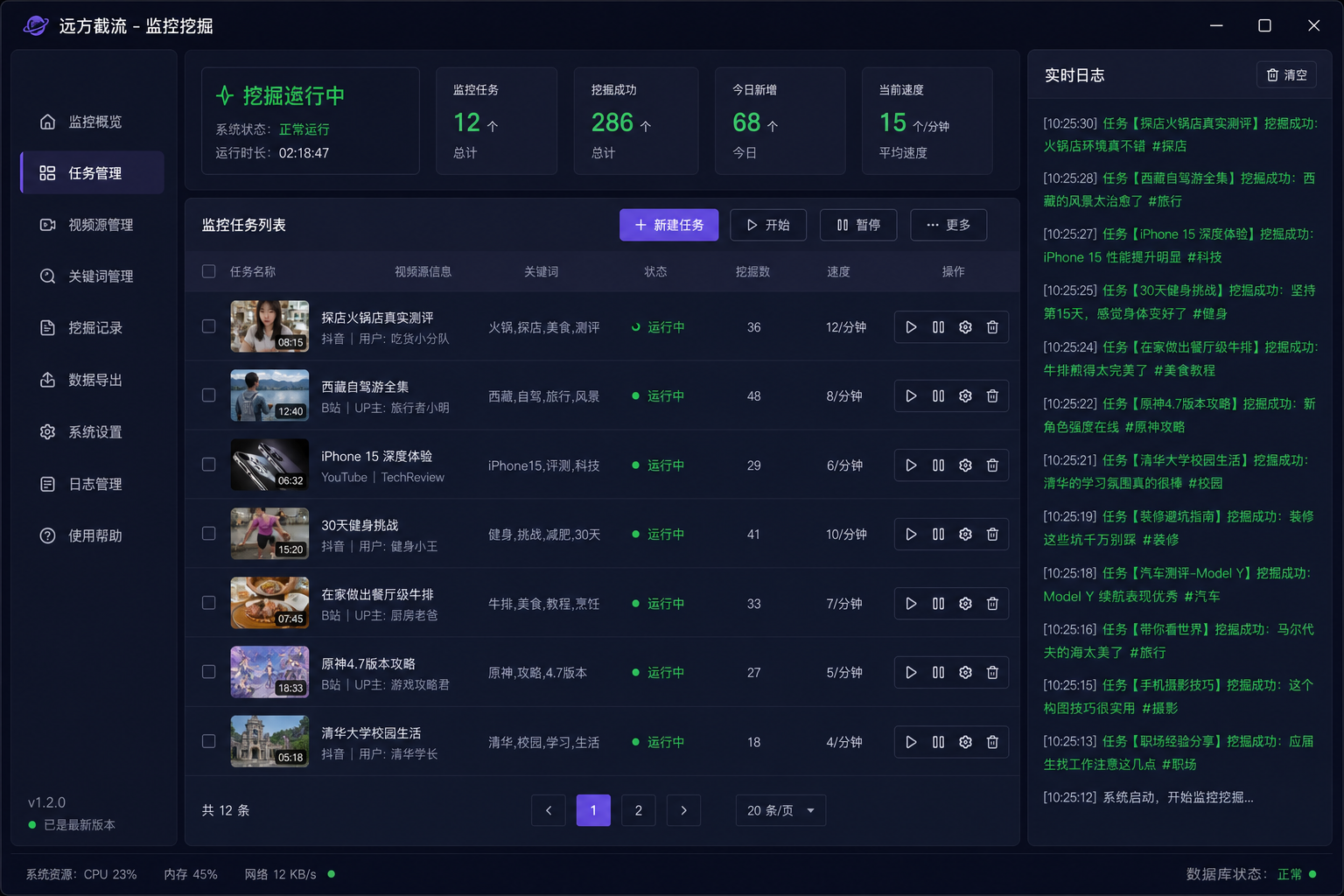The width and height of the screenshot is (1344, 896).
Task: Open 使用帮助 in the sidebar
Action: tap(92, 535)
